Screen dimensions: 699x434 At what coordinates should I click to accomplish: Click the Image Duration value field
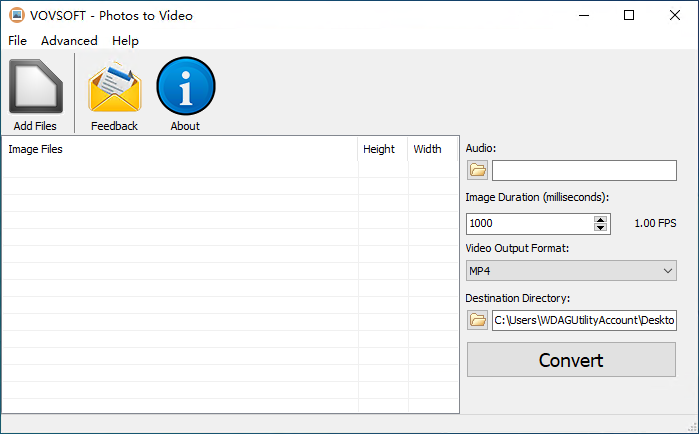tap(530, 224)
